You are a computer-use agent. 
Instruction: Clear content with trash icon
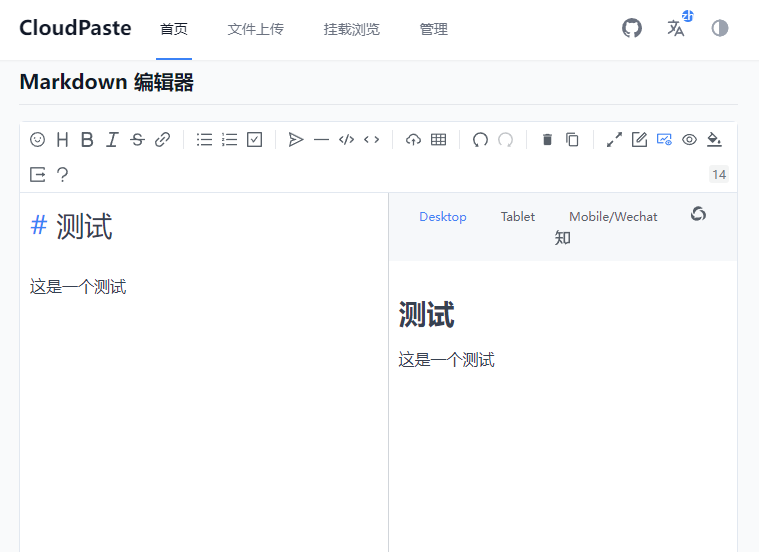tap(547, 140)
